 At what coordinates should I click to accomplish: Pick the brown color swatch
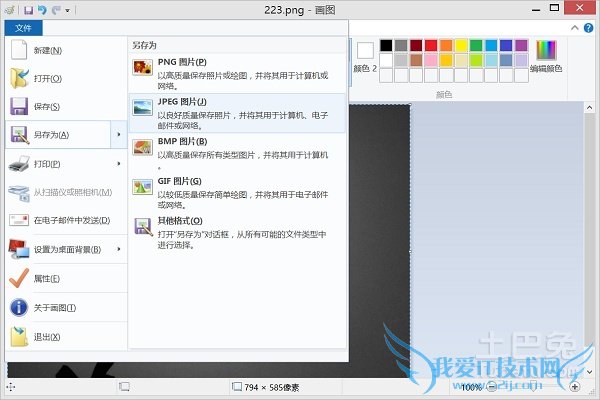click(x=416, y=60)
